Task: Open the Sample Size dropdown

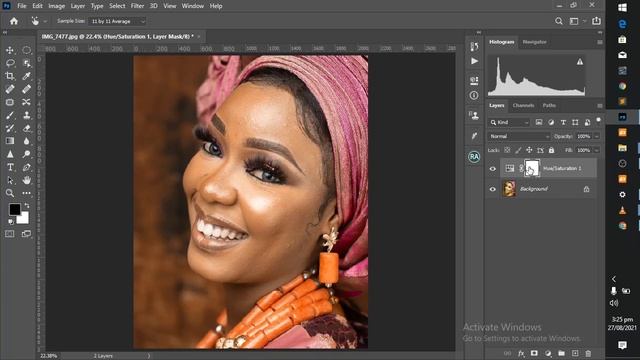Action: (117, 21)
